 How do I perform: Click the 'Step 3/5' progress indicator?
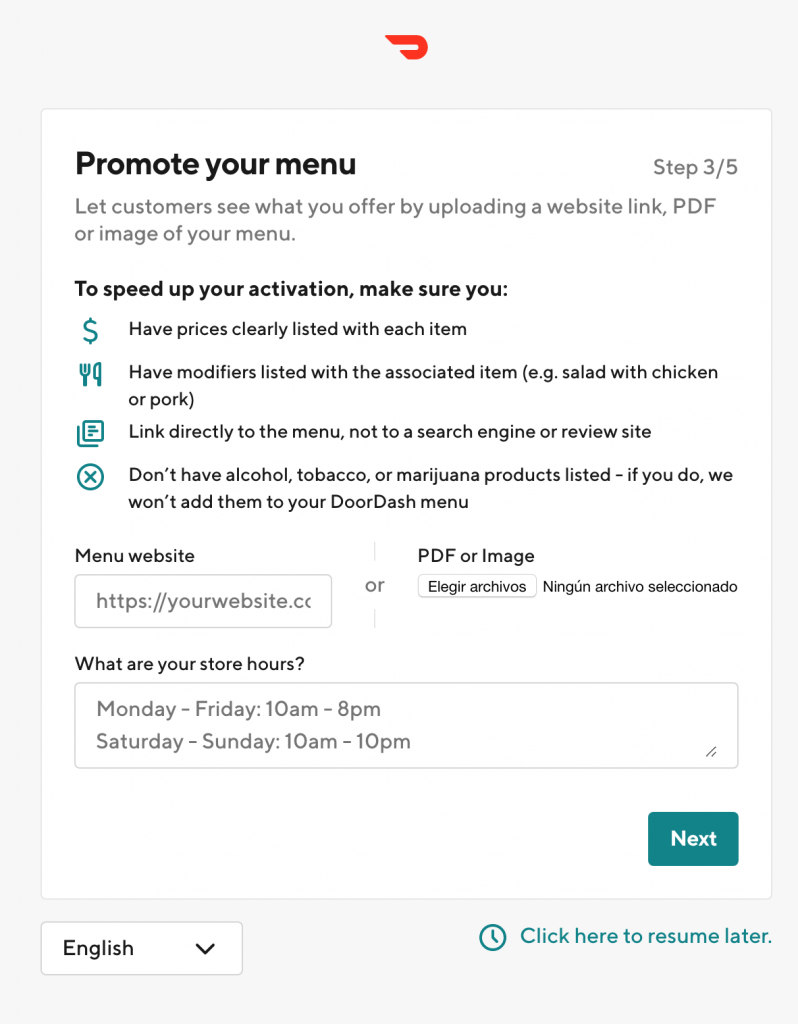tap(695, 167)
